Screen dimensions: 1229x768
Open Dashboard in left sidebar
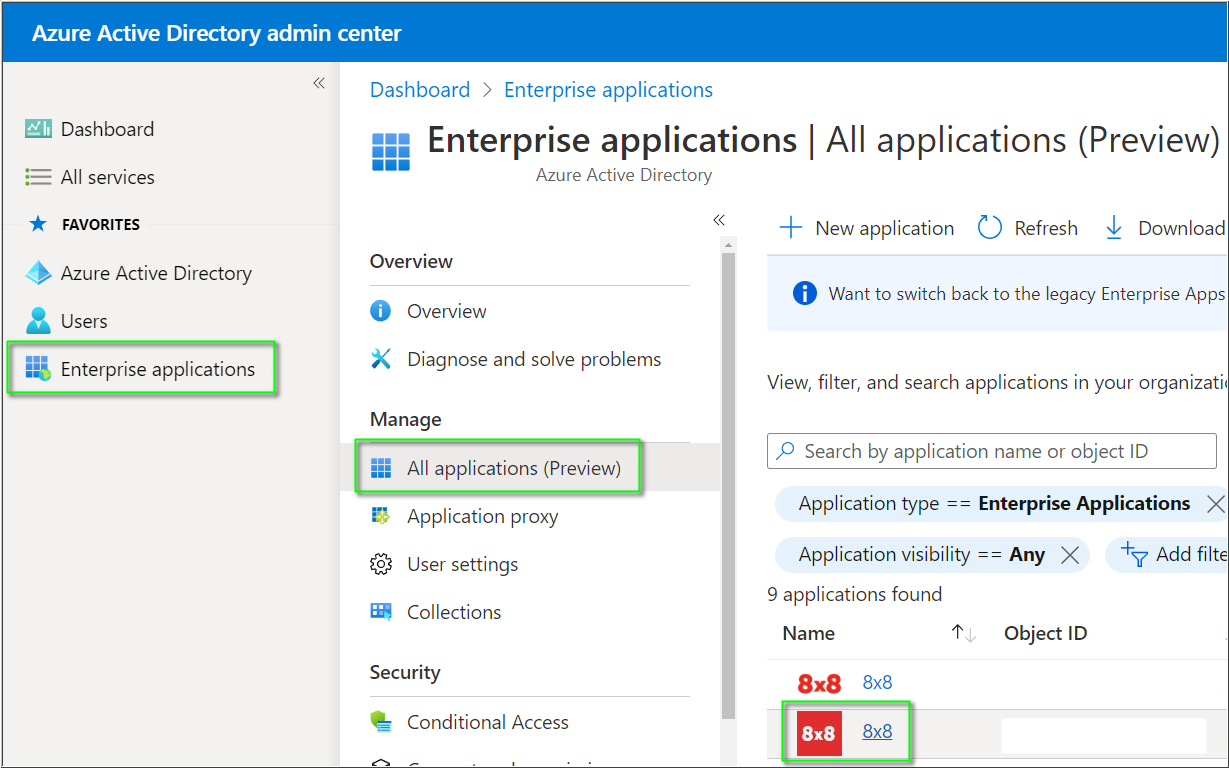click(107, 129)
